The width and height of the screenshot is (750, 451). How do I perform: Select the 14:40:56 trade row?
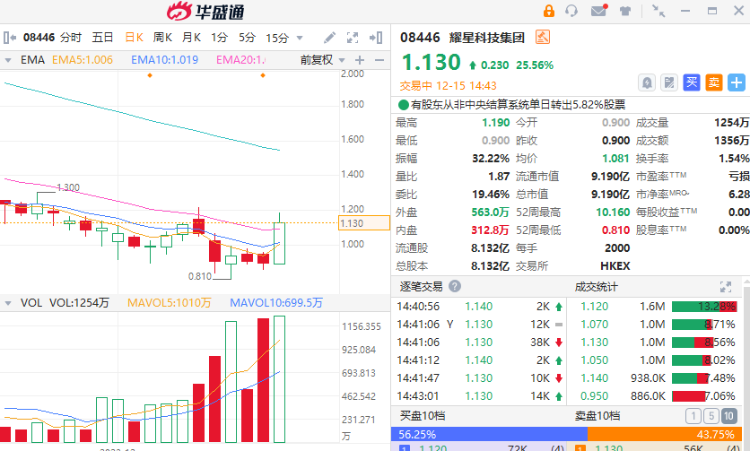pyautogui.click(x=480, y=306)
